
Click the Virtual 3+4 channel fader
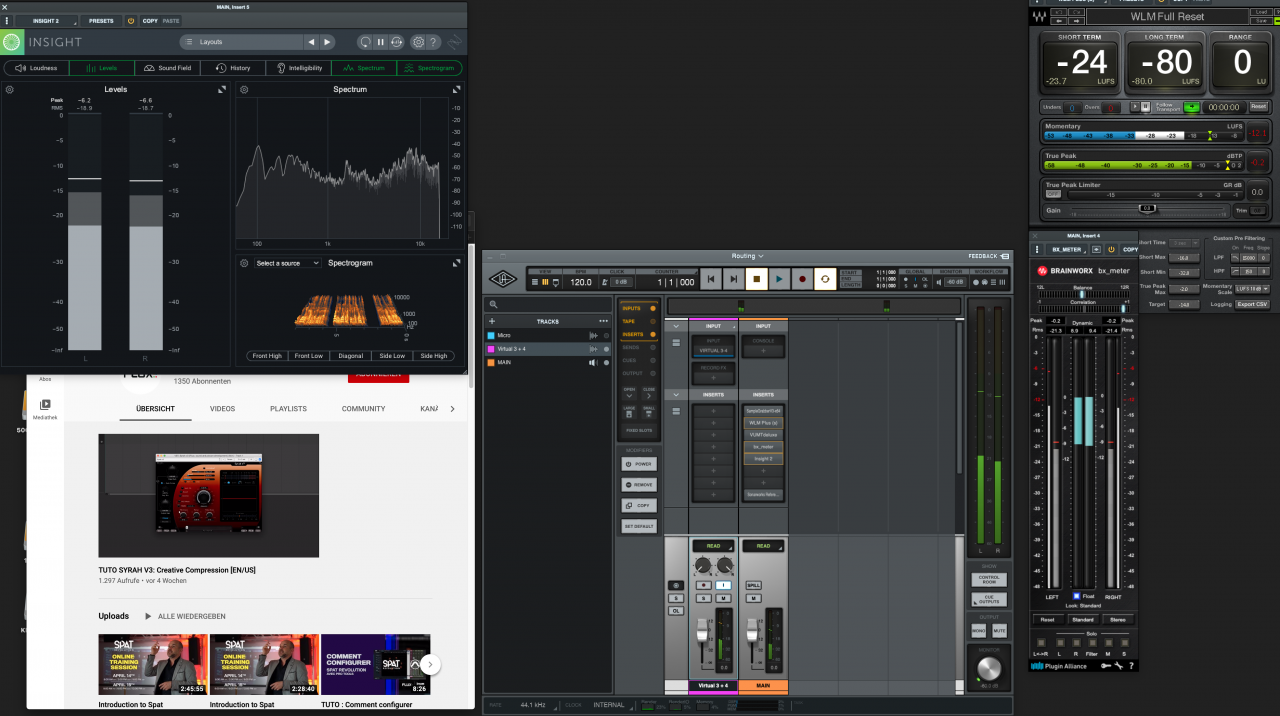coord(703,630)
